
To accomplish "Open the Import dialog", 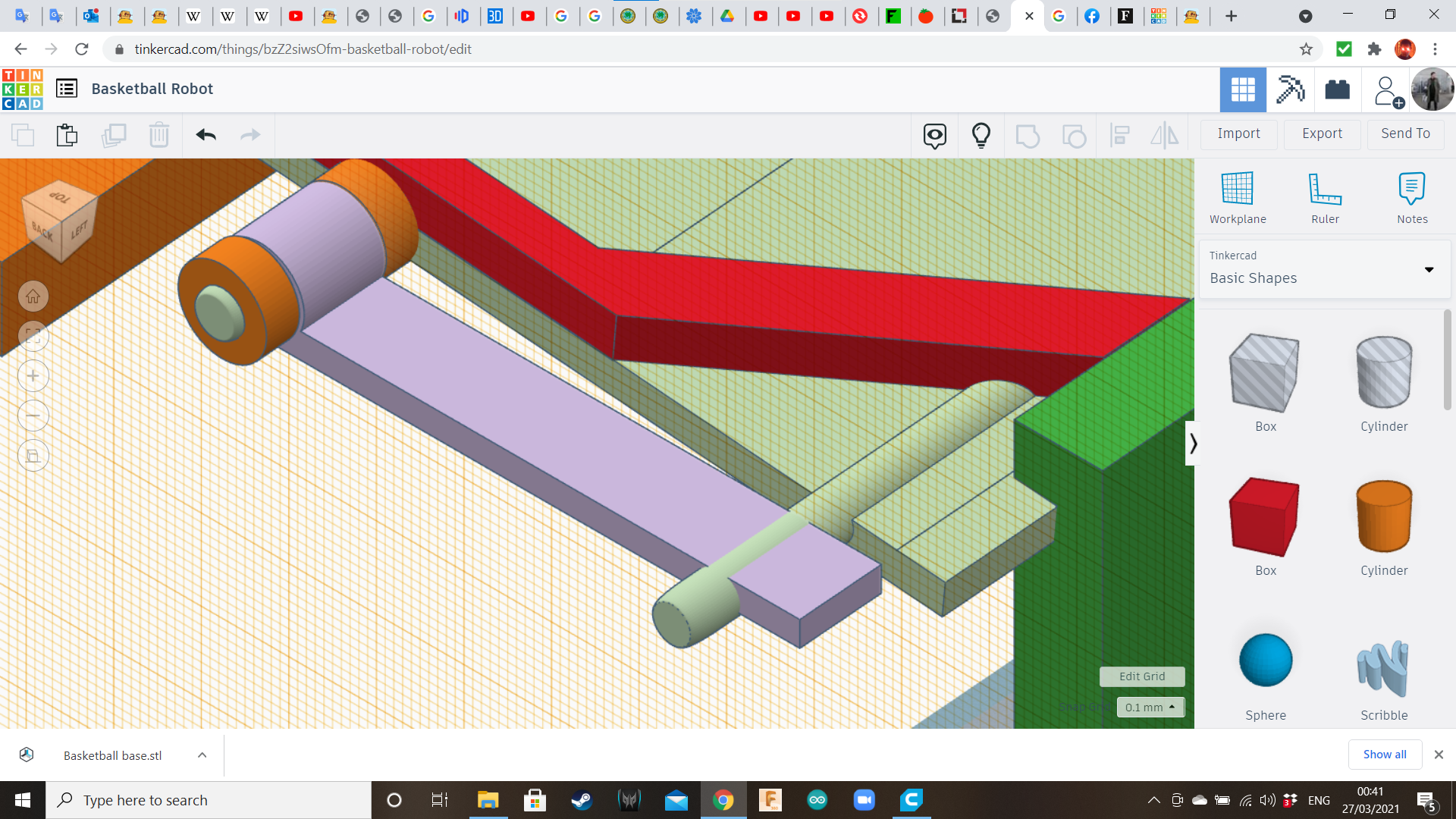I will [x=1238, y=133].
